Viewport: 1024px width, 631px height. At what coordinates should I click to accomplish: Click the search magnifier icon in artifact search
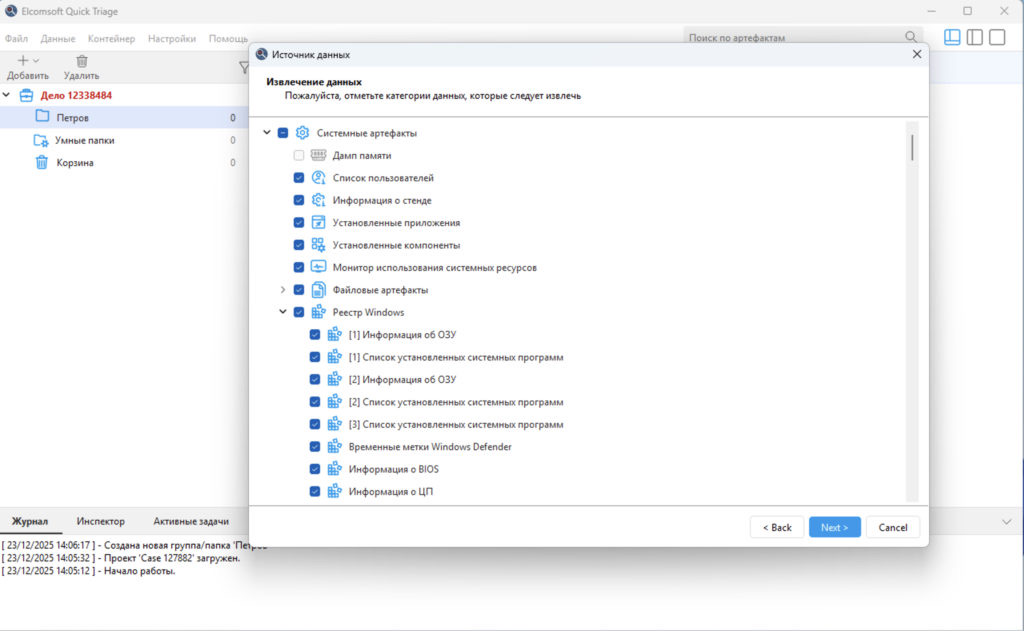[x=911, y=37]
